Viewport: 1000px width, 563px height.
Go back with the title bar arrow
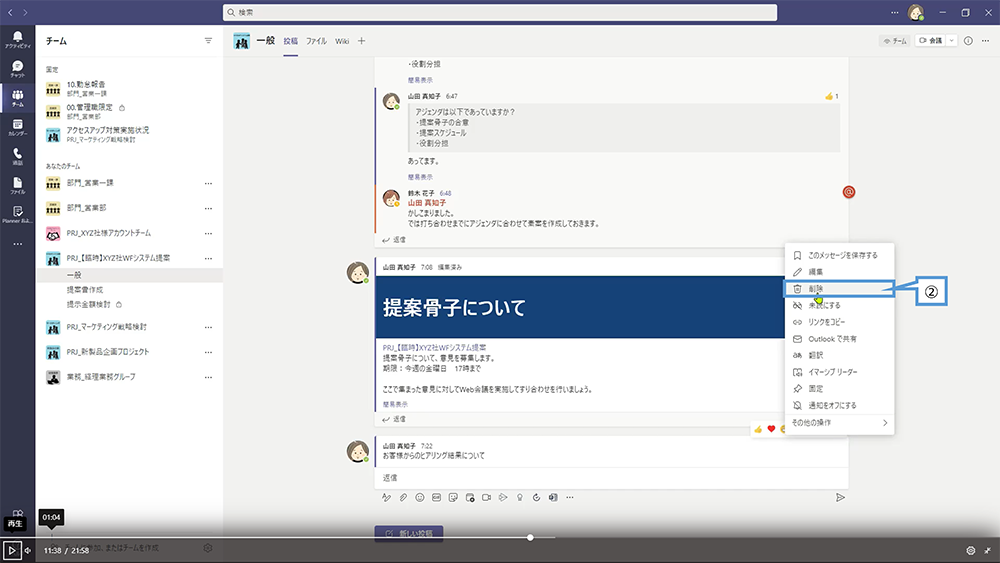pyautogui.click(x=10, y=12)
